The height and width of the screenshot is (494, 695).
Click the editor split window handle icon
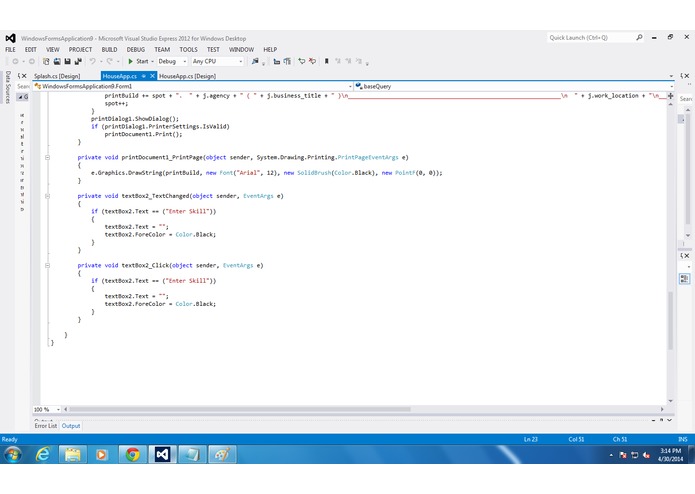pyautogui.click(x=671, y=96)
